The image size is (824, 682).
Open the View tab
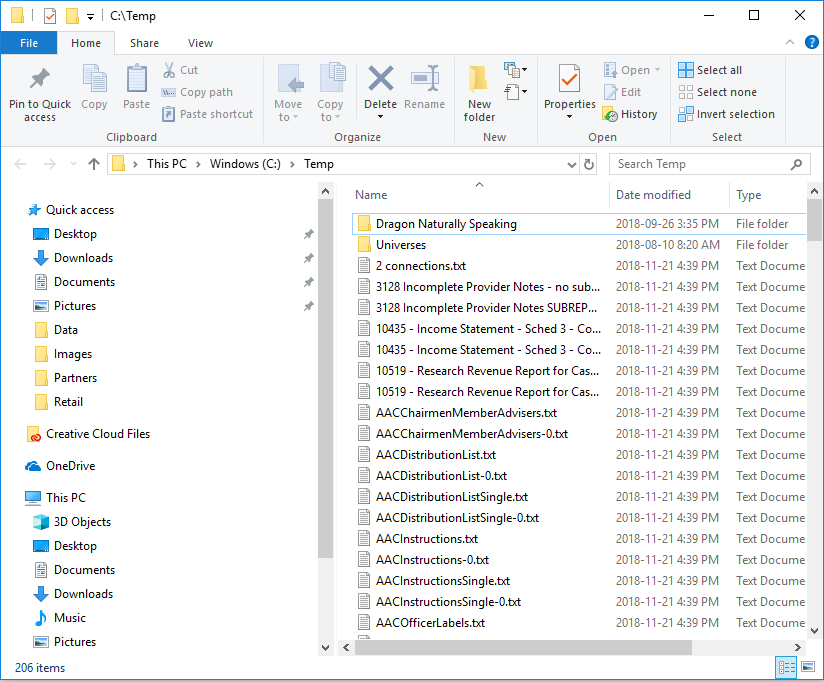(x=200, y=43)
